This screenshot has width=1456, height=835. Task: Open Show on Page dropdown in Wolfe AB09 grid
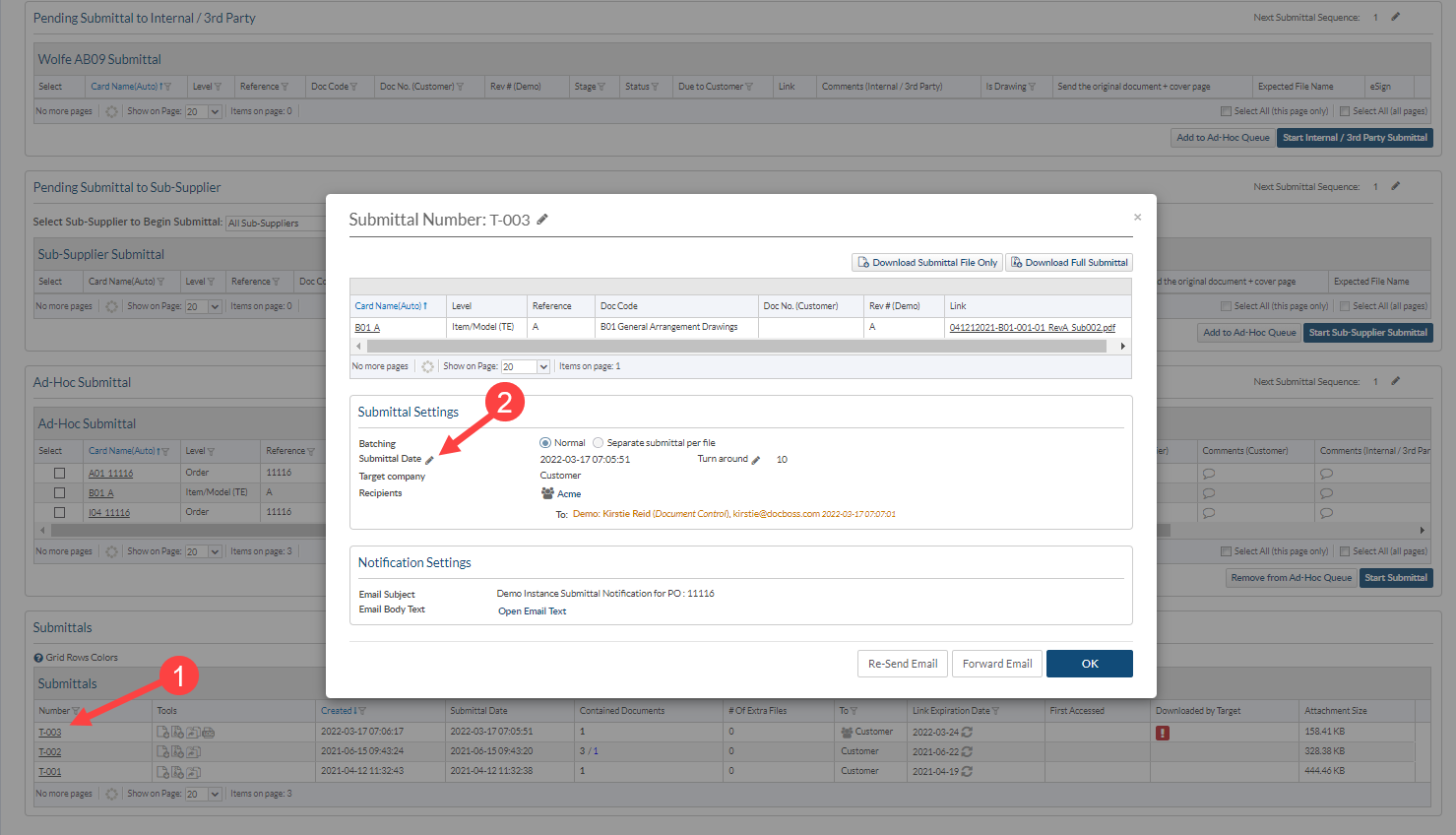[204, 111]
